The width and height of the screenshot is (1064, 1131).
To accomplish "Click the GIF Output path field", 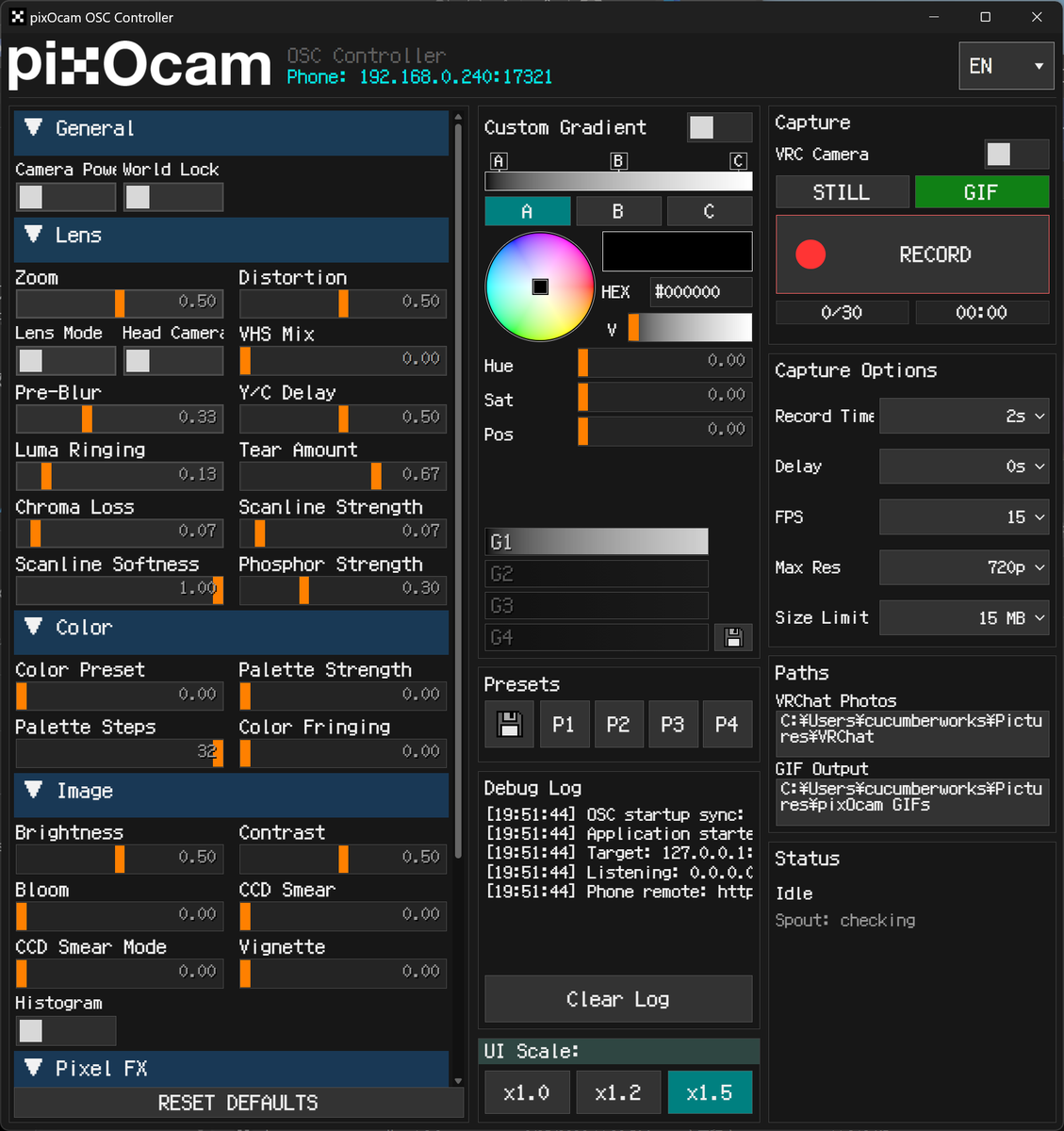I will click(x=912, y=802).
